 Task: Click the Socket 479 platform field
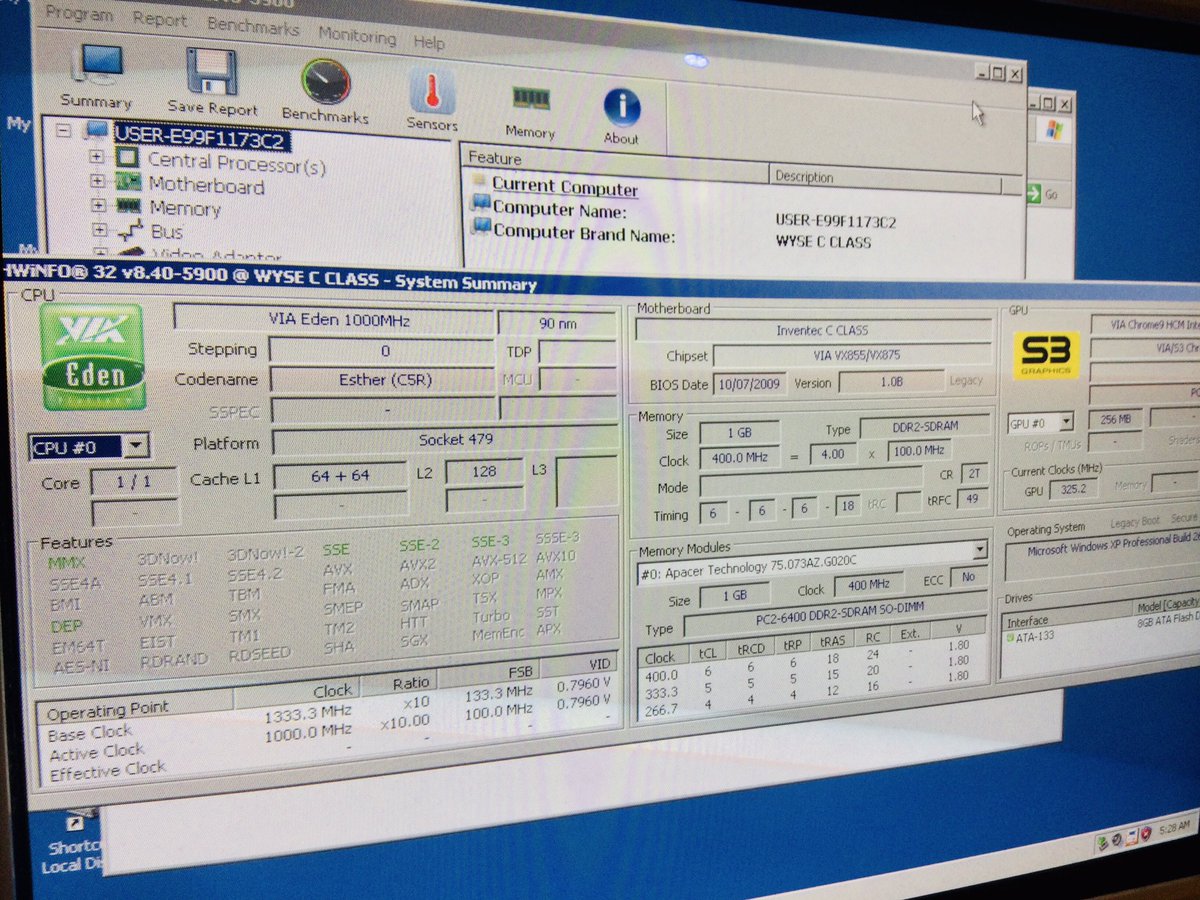(443, 440)
